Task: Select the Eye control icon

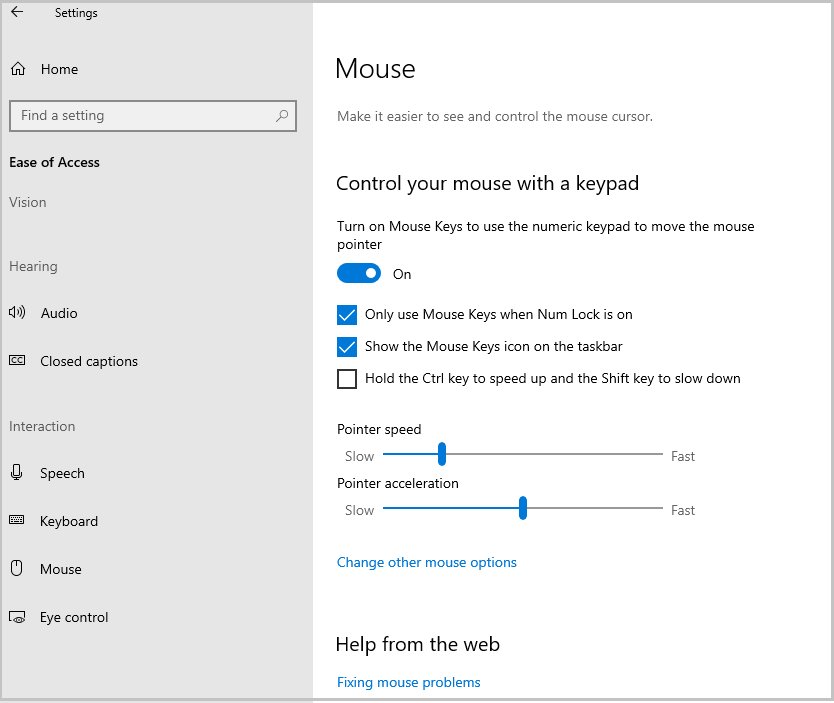Action: pyautogui.click(x=17, y=617)
